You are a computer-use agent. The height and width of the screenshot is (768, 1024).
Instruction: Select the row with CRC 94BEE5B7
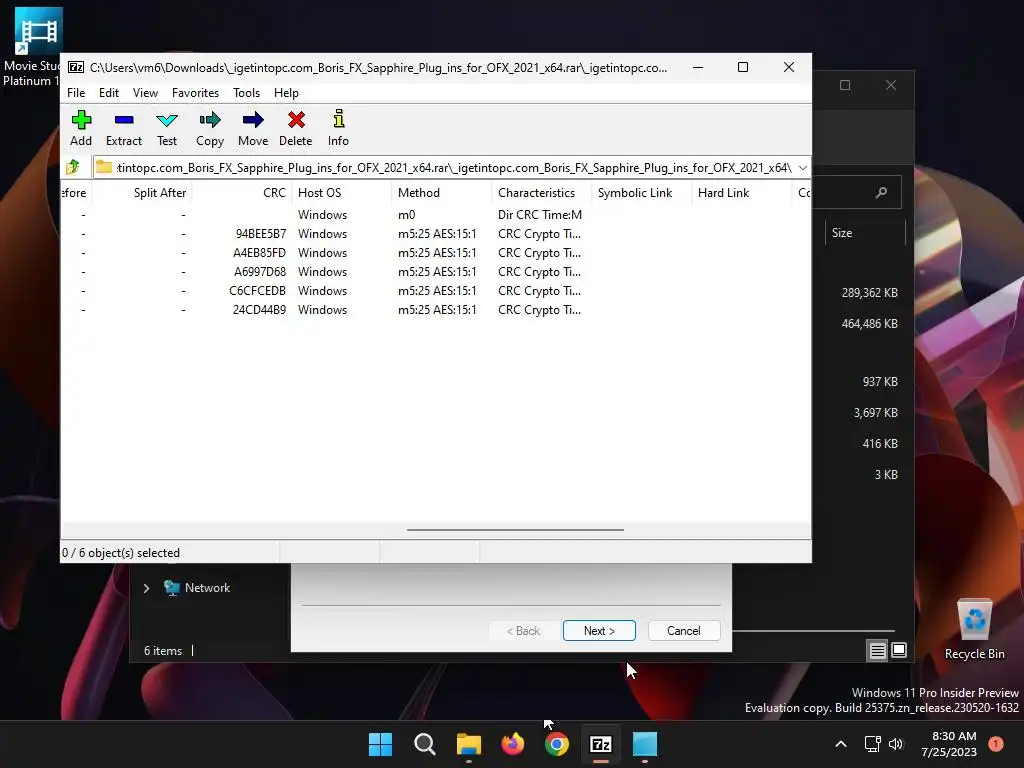coord(436,234)
